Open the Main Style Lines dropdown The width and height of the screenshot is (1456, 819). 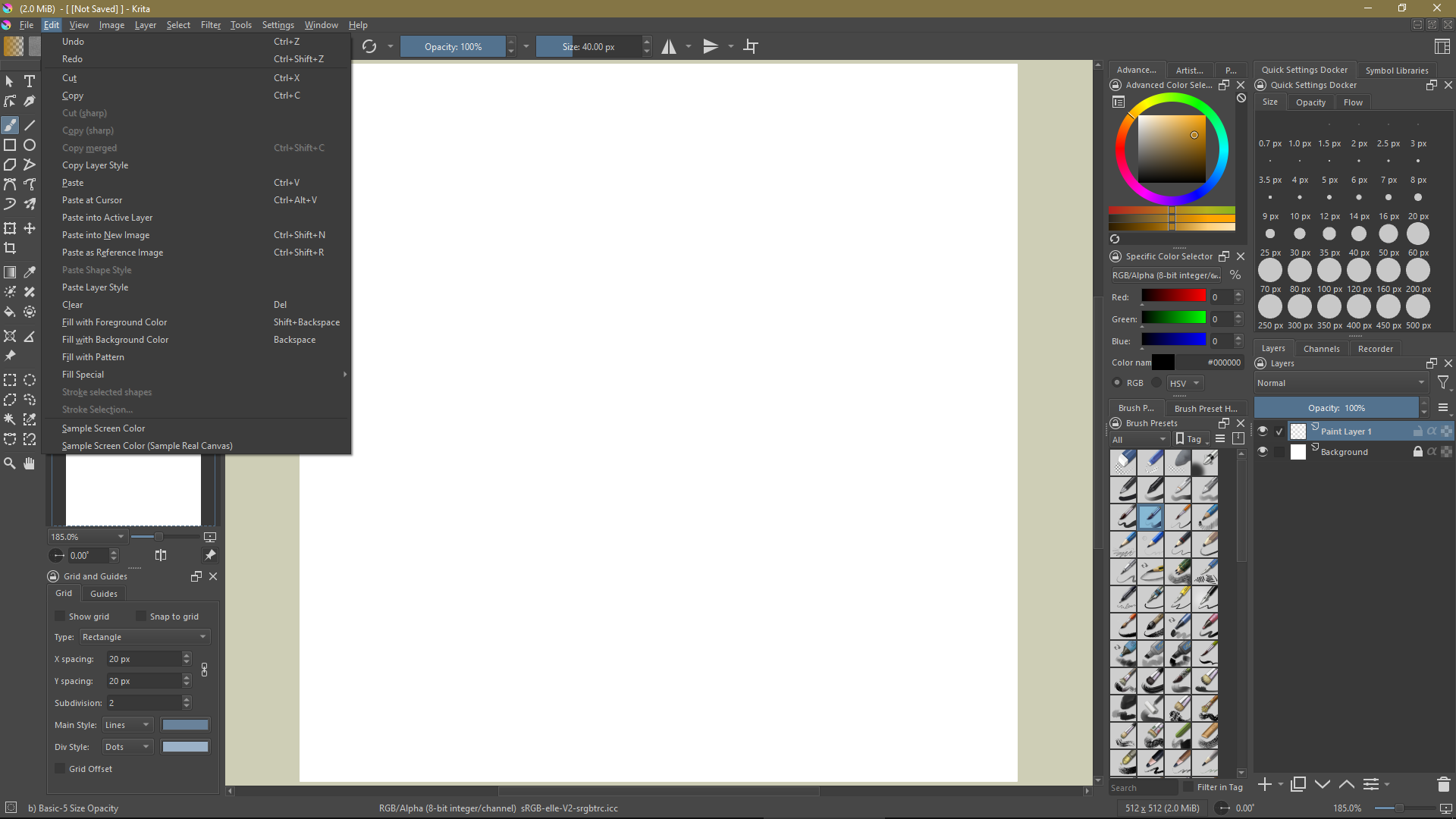(x=127, y=725)
